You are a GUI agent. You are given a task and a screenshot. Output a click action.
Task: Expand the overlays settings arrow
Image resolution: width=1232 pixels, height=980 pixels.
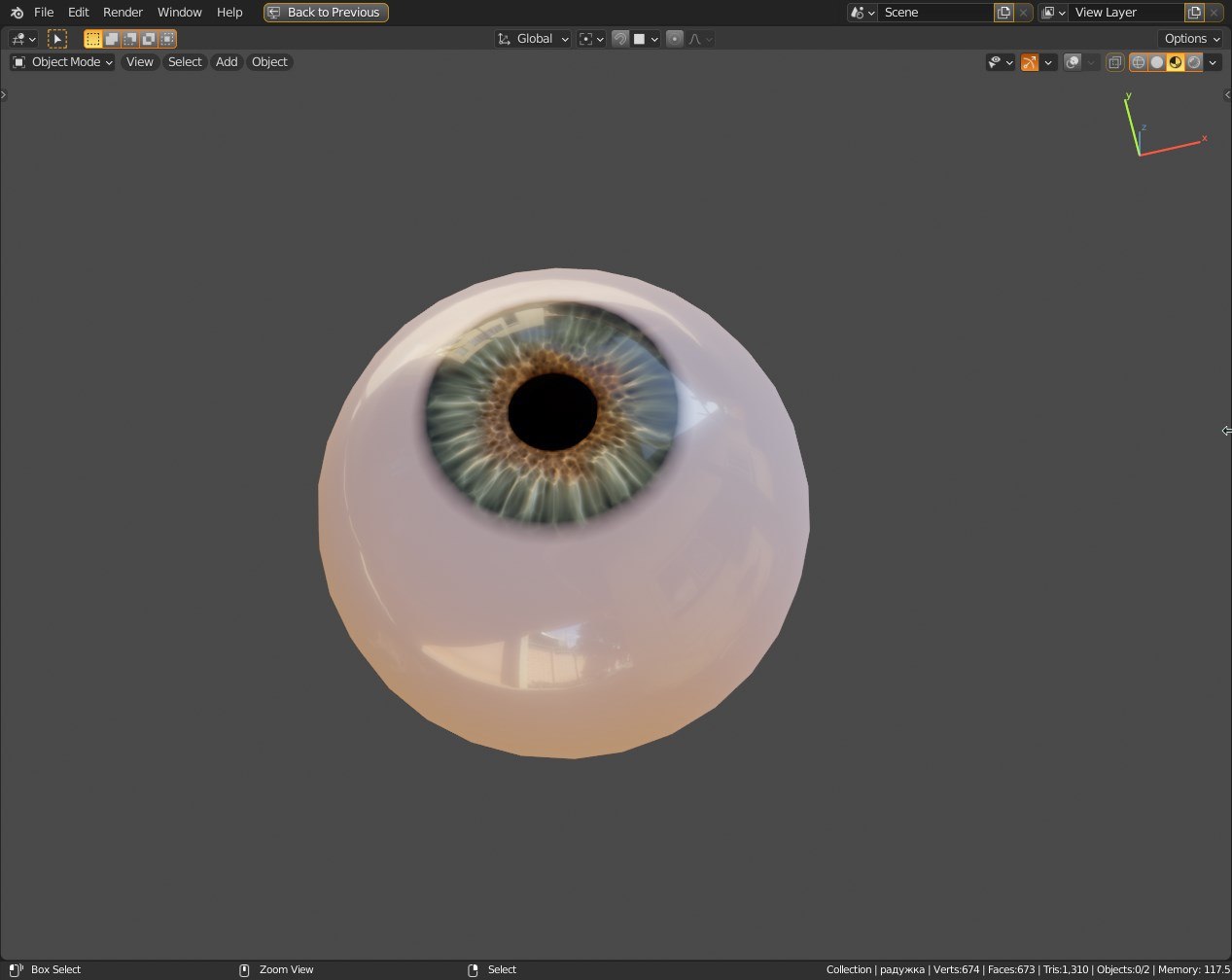tap(1091, 62)
